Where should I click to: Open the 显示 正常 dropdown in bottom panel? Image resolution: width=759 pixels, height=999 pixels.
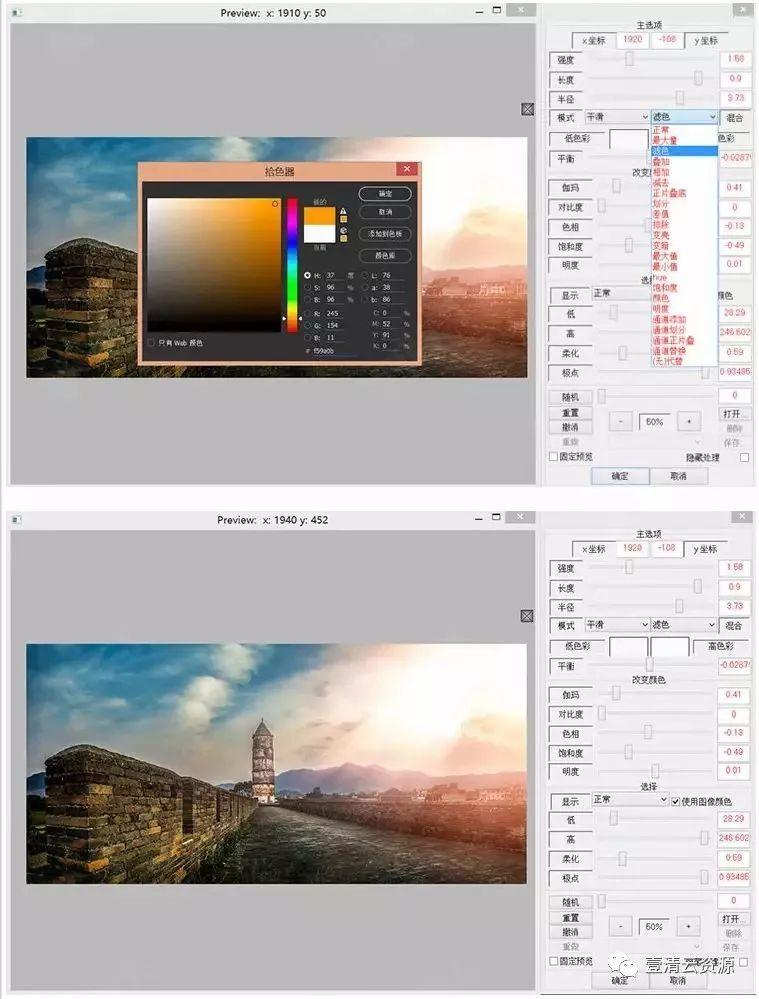pyautogui.click(x=630, y=799)
